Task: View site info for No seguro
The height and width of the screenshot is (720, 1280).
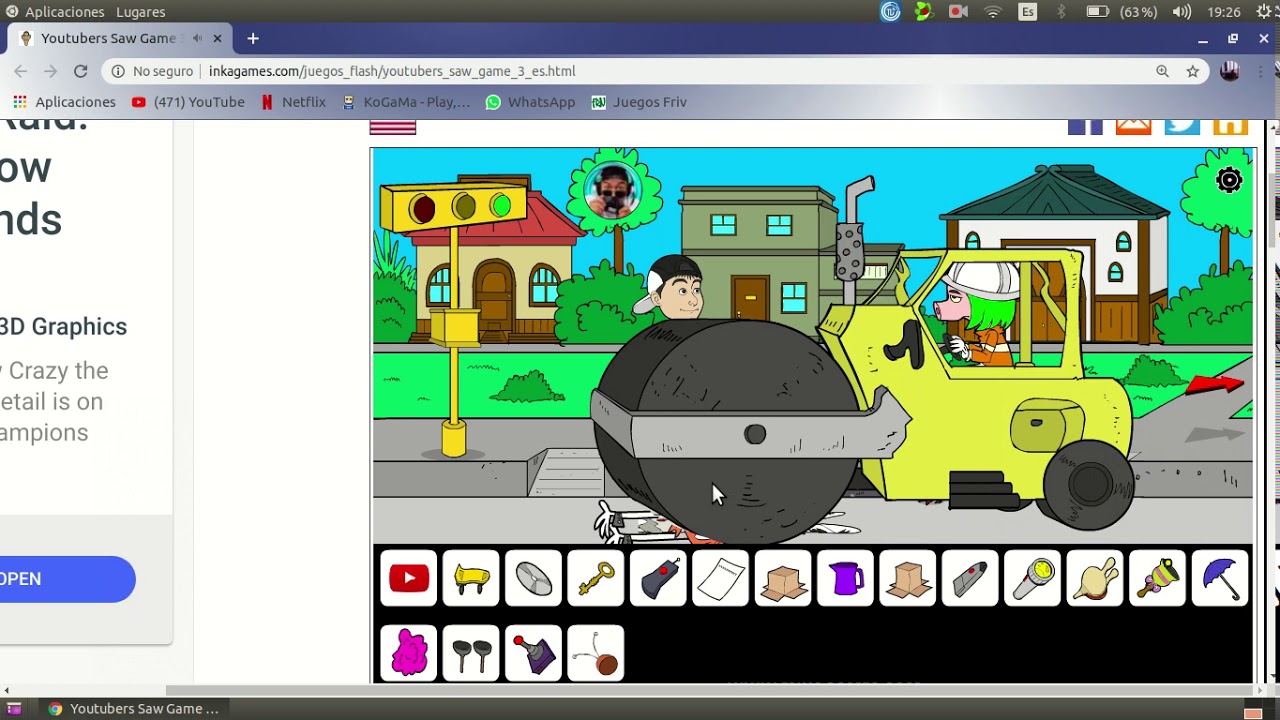Action: [153, 71]
